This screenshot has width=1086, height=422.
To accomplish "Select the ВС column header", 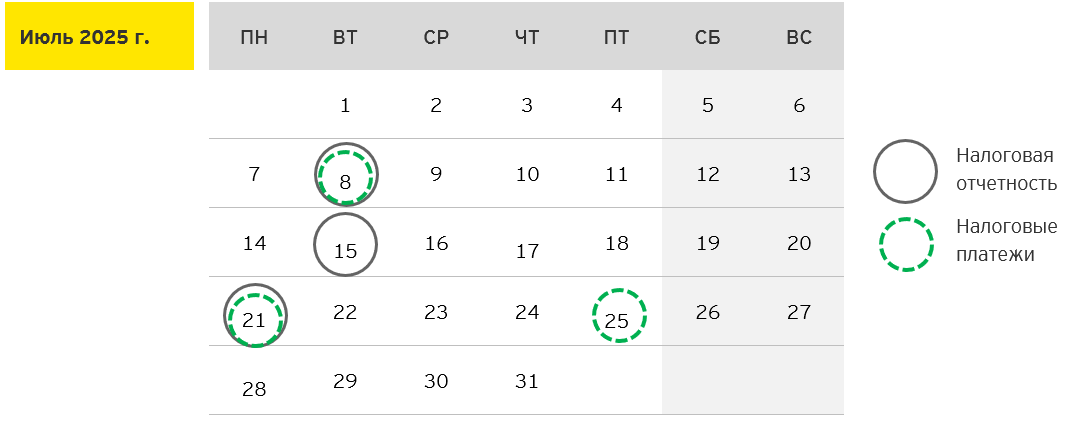I will click(x=799, y=38).
